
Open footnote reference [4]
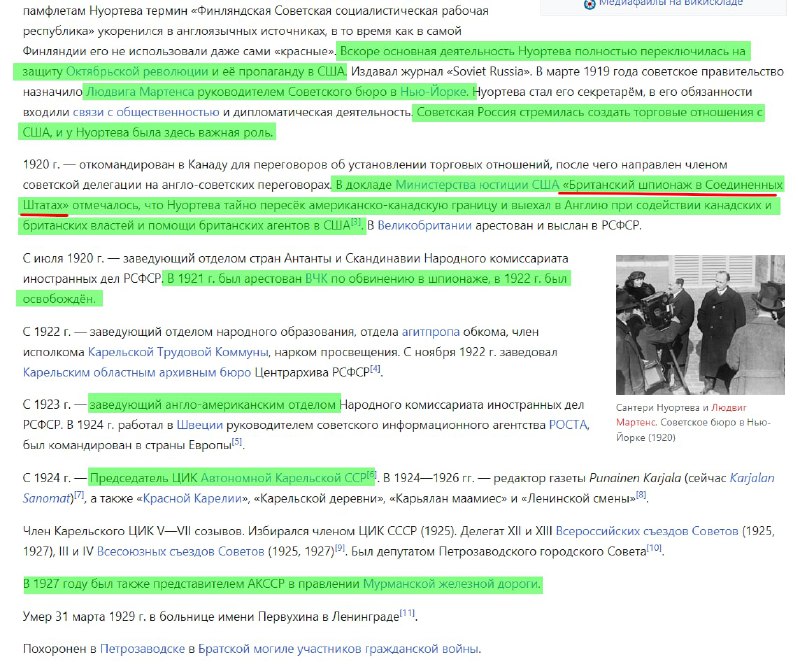(375, 369)
